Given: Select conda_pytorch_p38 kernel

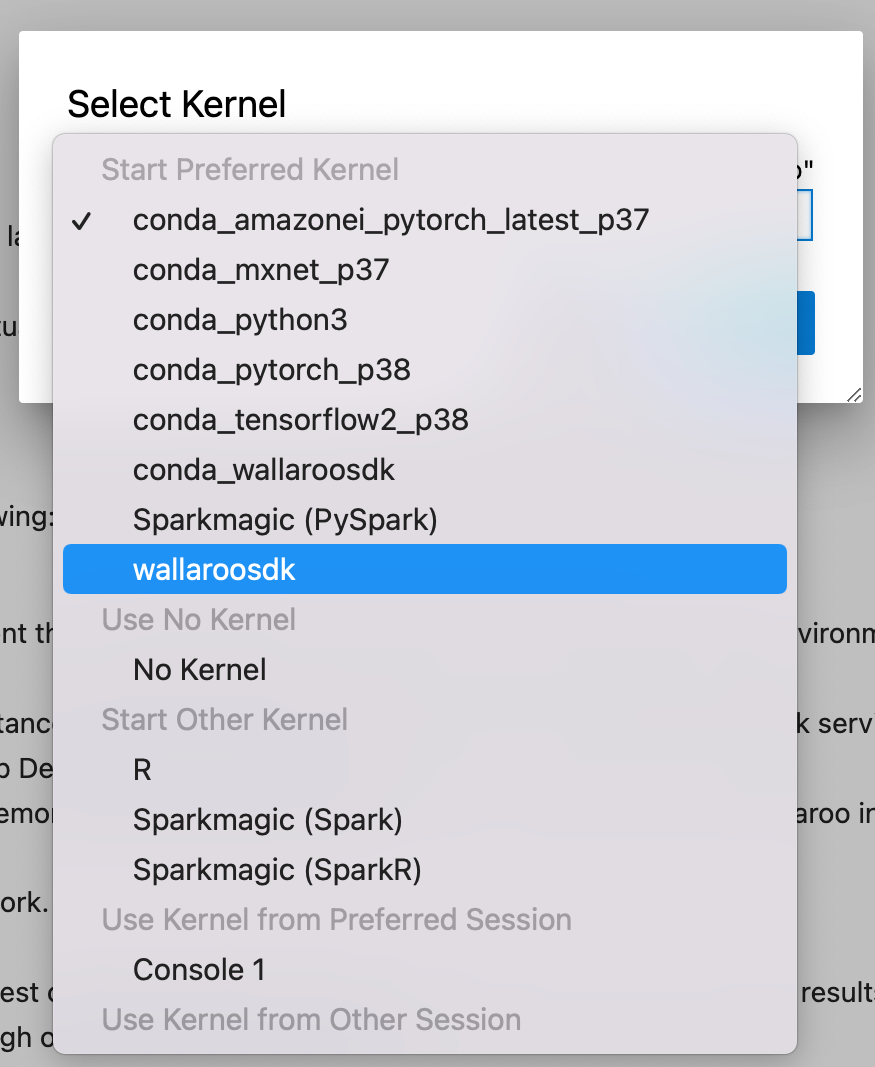Looking at the screenshot, I should pos(271,370).
